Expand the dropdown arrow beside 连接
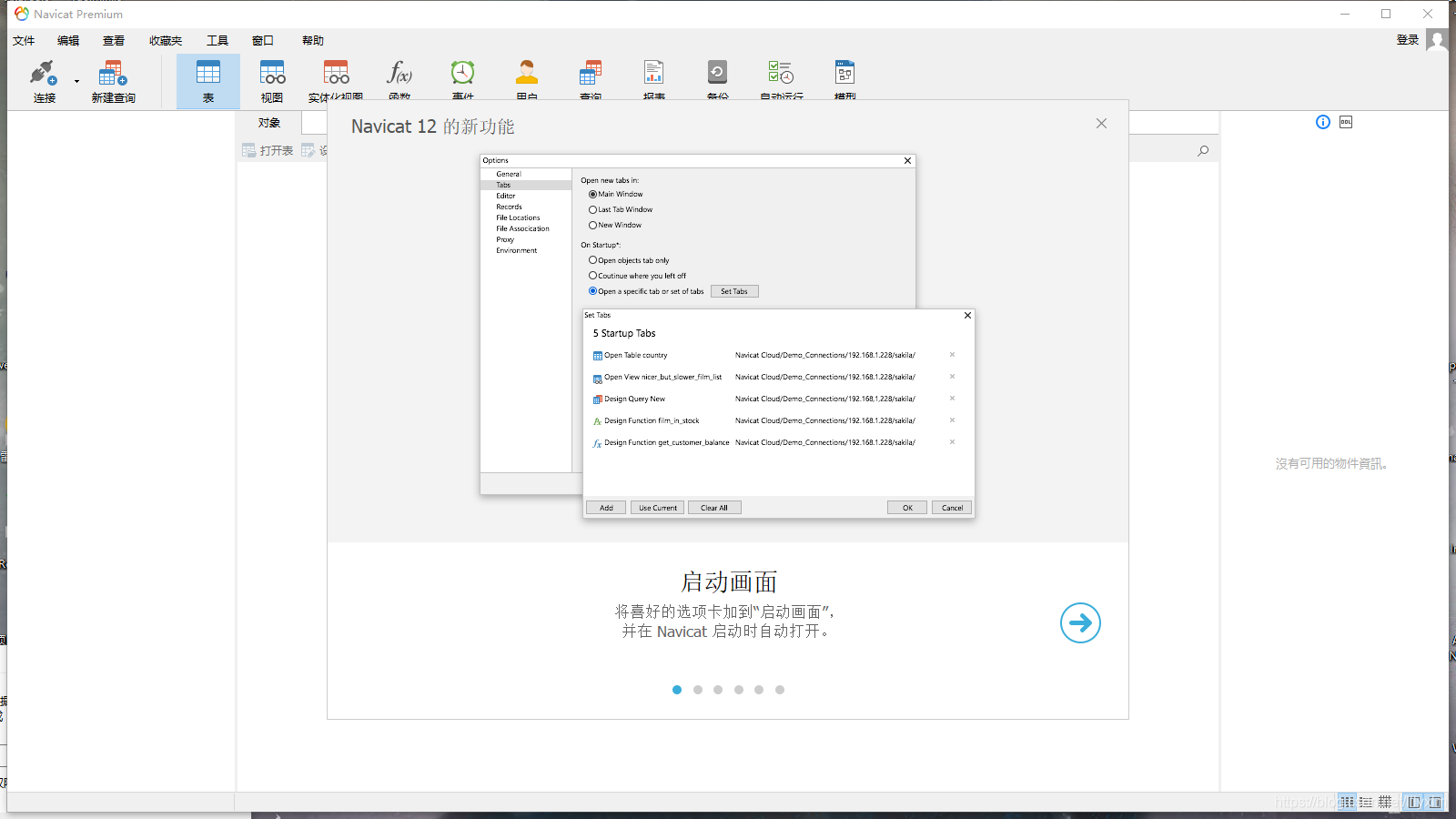Screen dimensions: 1456x819 (76, 82)
